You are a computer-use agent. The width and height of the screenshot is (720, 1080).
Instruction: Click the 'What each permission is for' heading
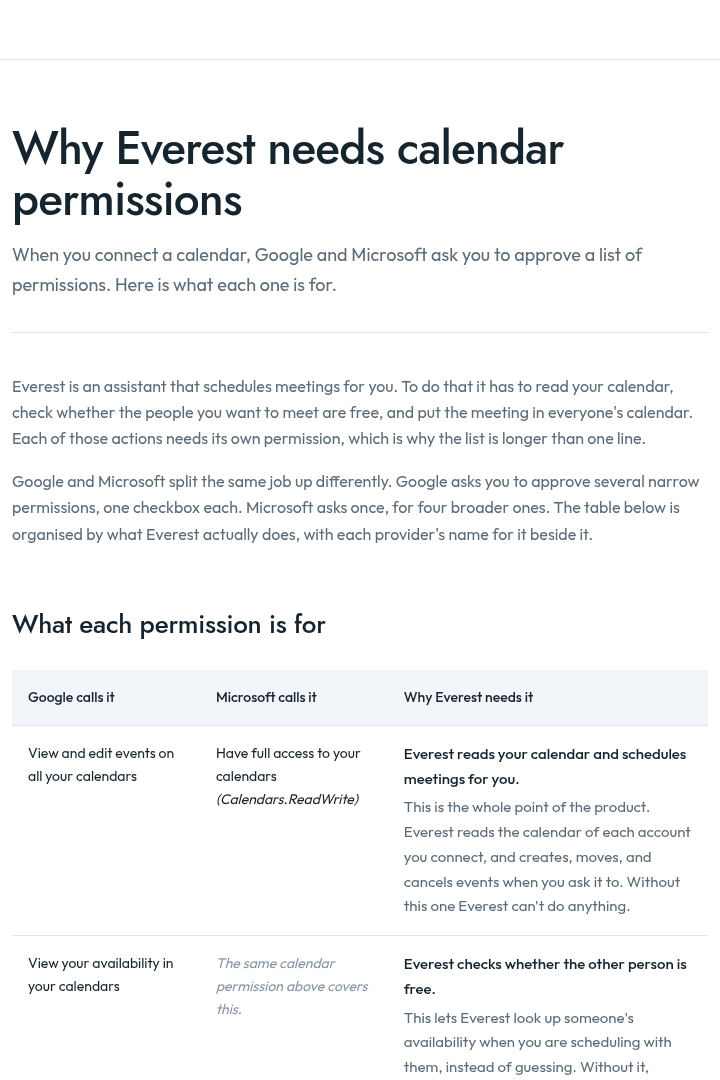click(169, 624)
